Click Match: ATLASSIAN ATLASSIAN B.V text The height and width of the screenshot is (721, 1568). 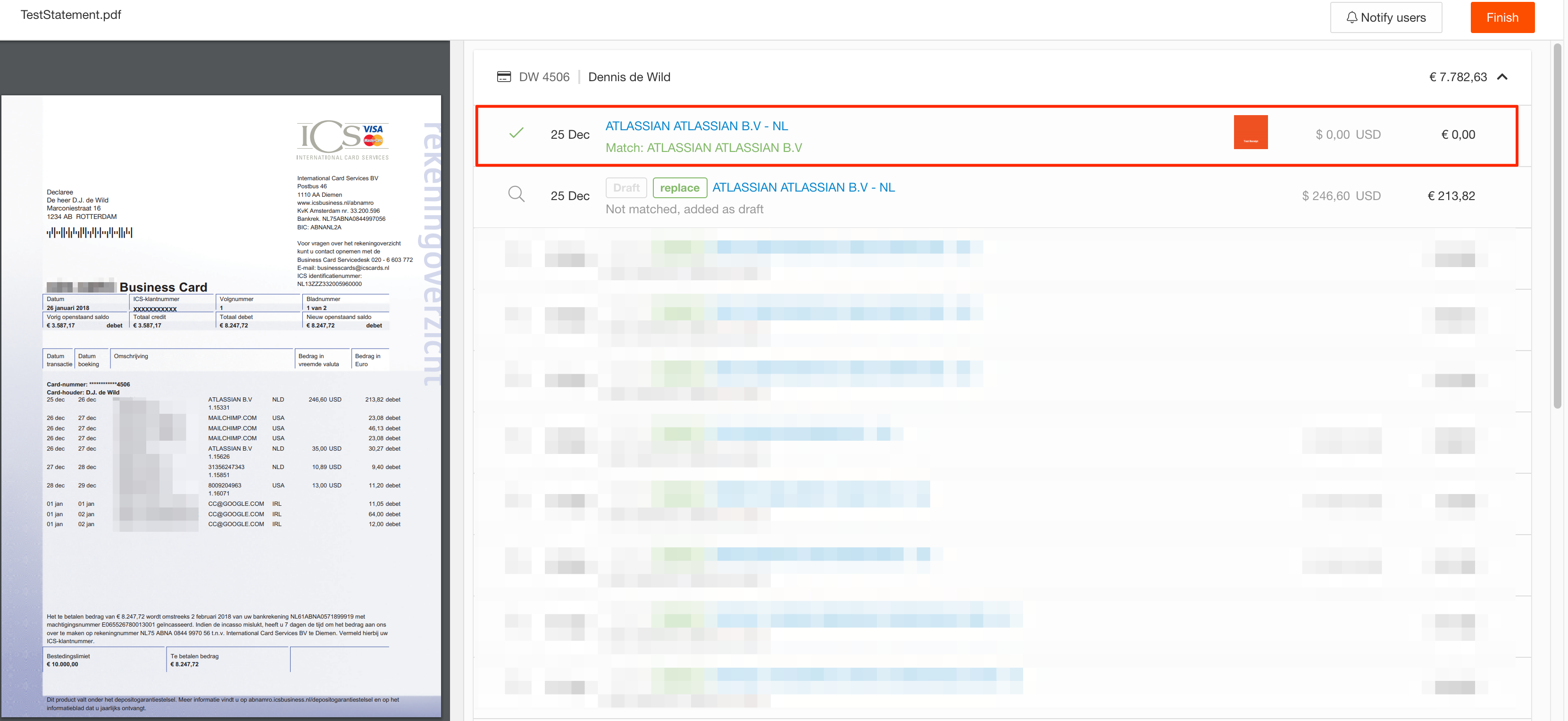coord(703,148)
